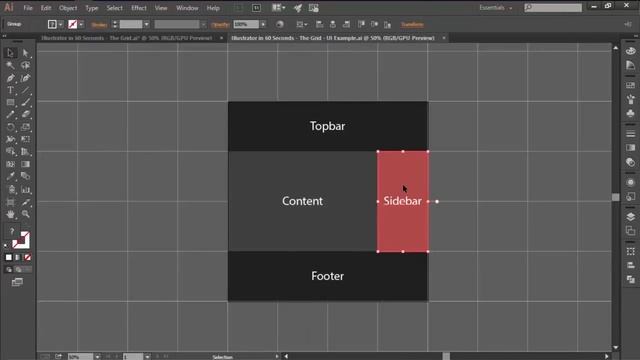Open the File menu
640x360 pixels.
click(x=28, y=8)
